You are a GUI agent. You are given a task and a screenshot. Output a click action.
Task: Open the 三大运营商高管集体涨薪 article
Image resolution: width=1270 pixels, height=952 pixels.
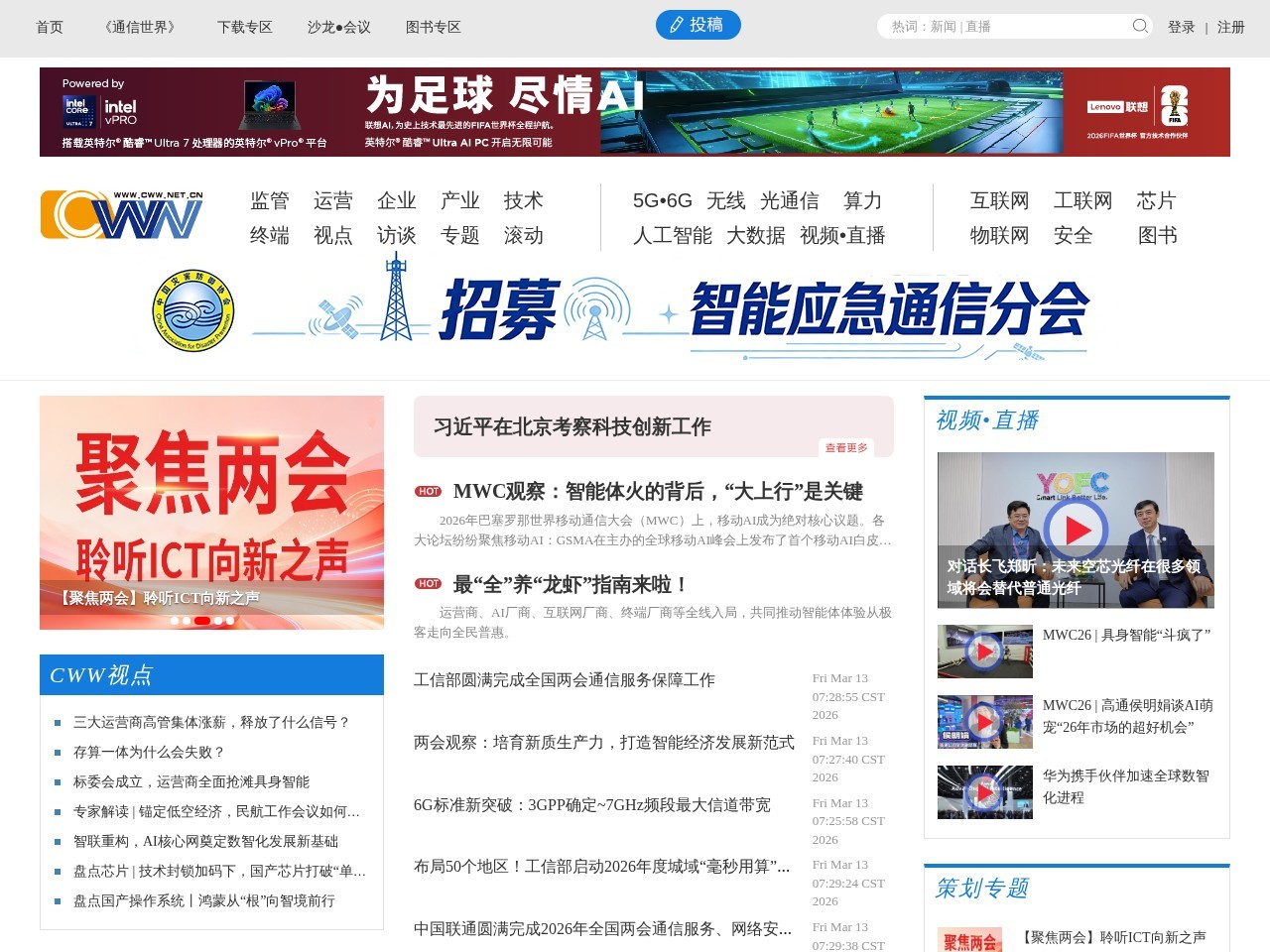pos(209,723)
